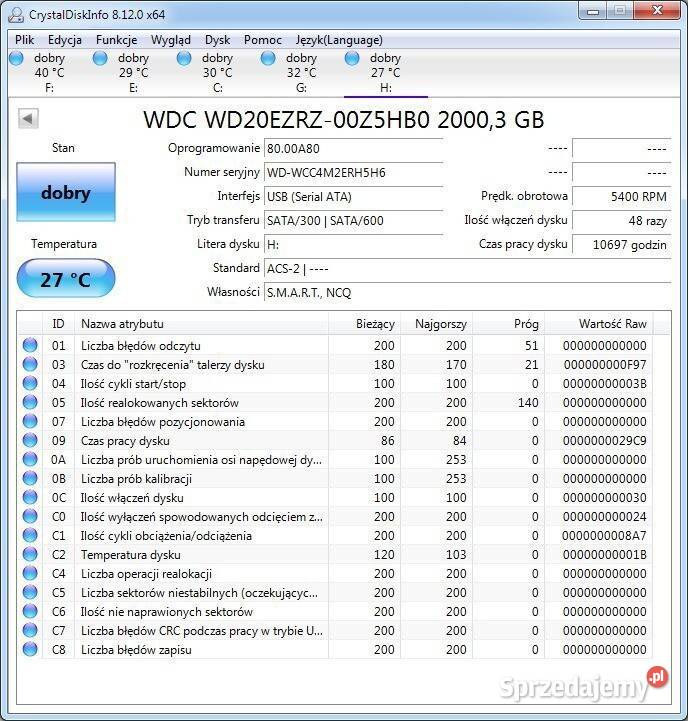This screenshot has height=721, width=688.
Task: Click status orb for attribute 03
Action: (30, 364)
